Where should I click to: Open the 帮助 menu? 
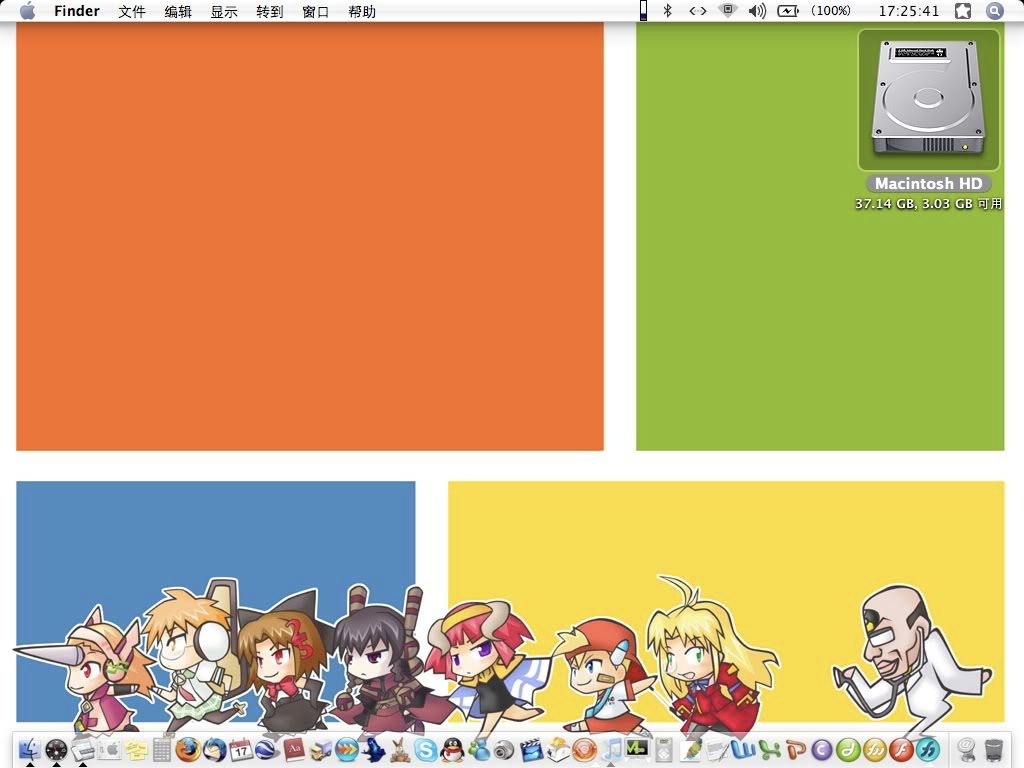click(x=362, y=11)
